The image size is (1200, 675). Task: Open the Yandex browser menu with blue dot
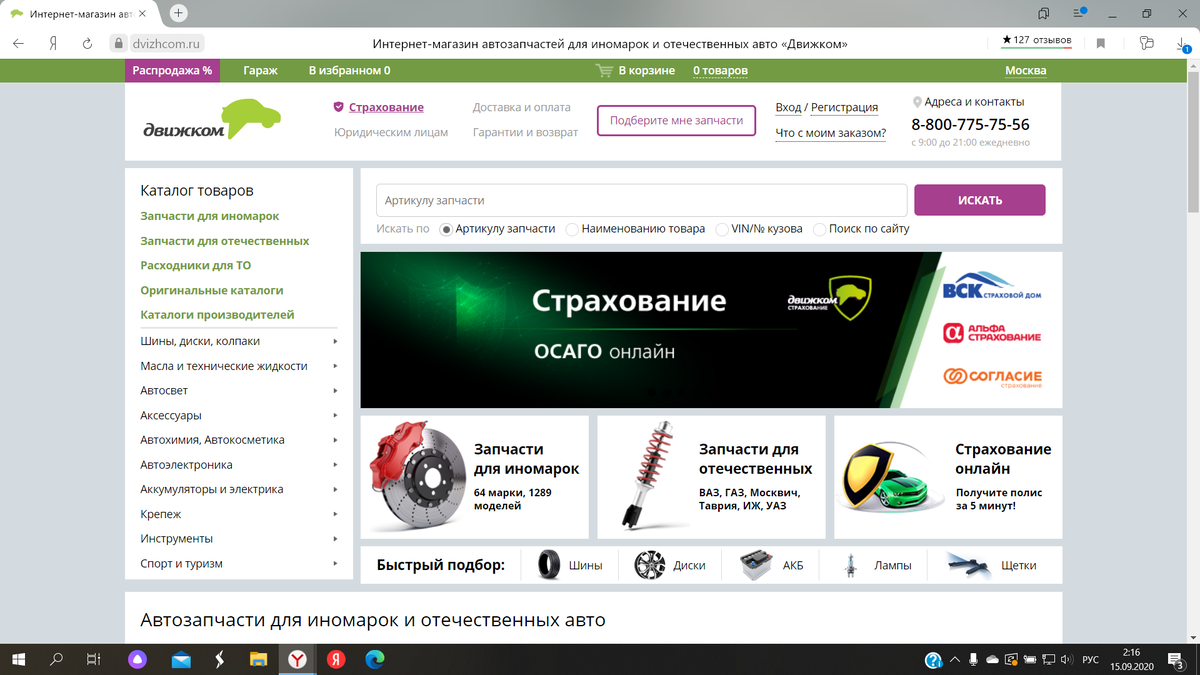point(1080,13)
